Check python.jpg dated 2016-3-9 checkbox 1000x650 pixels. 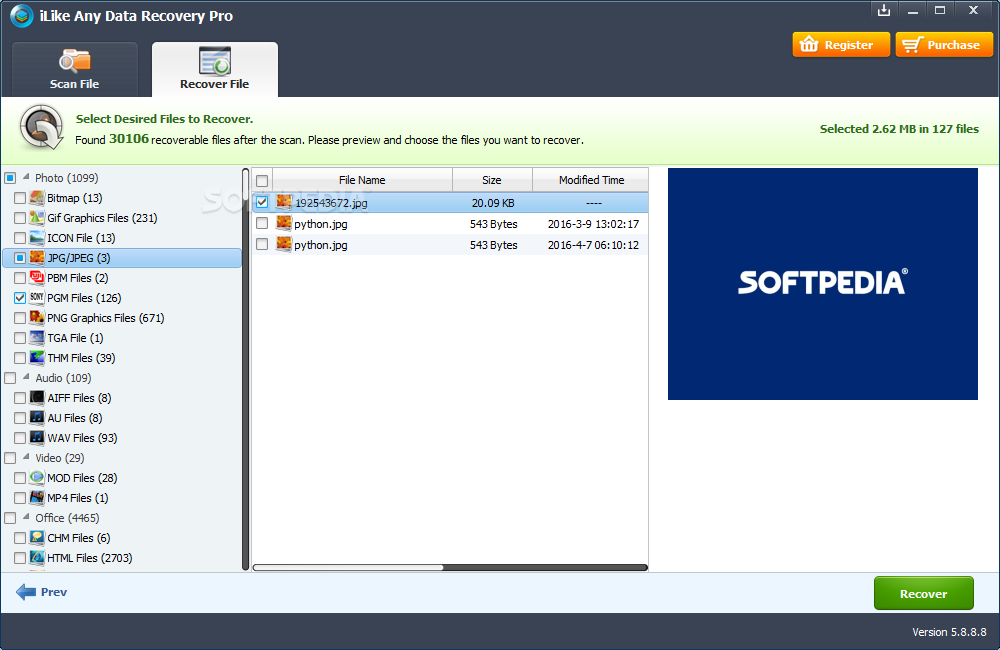click(x=262, y=223)
